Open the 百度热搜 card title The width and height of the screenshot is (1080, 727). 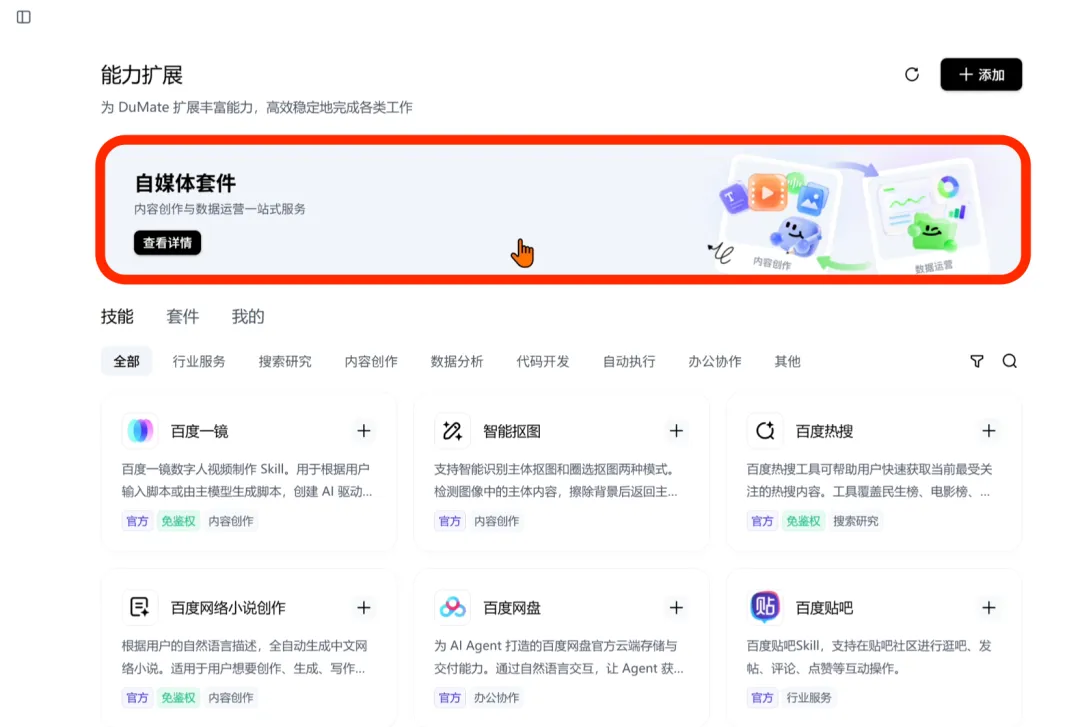[824, 431]
